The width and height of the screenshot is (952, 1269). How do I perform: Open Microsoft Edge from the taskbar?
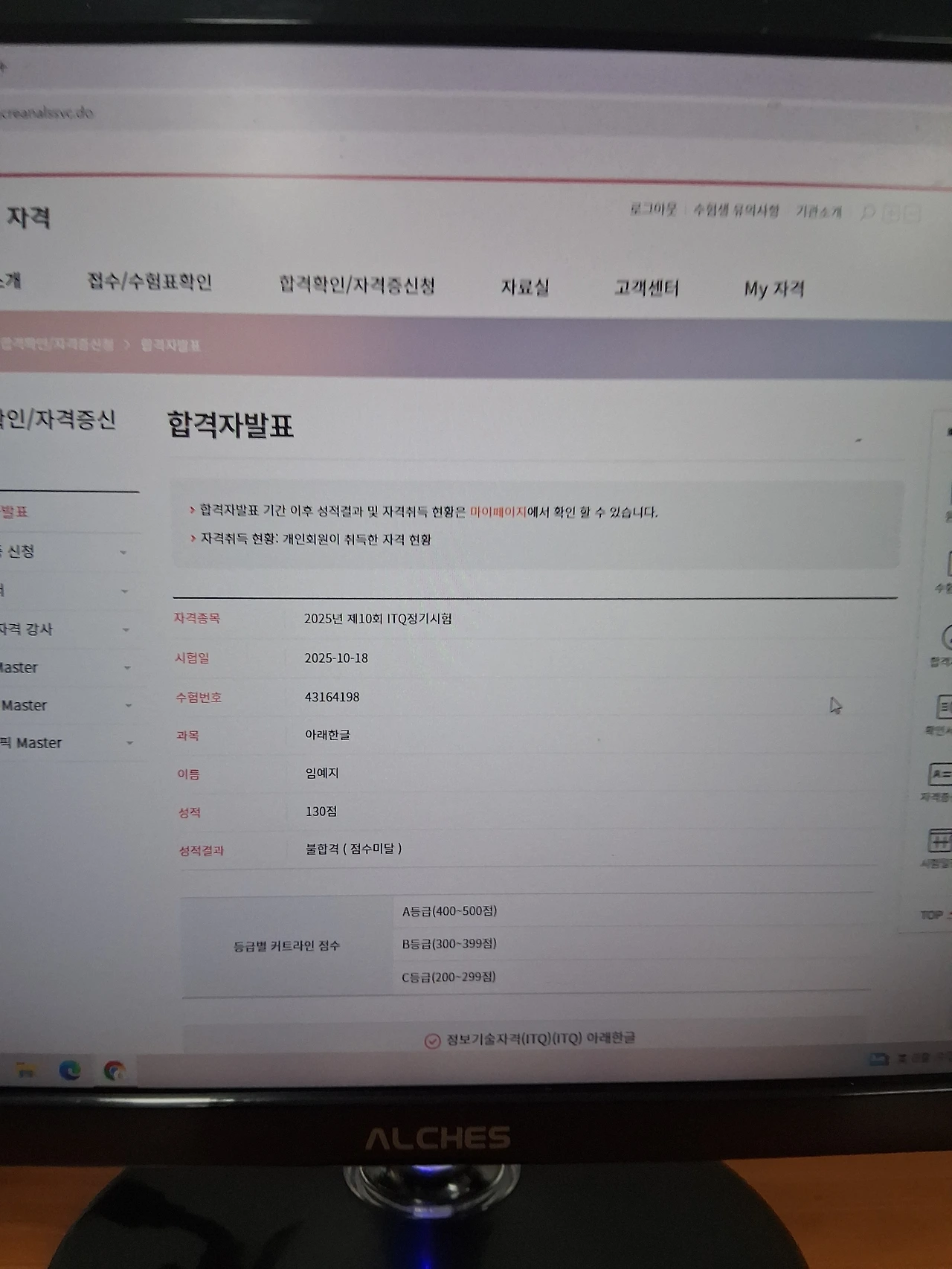pos(70,1070)
